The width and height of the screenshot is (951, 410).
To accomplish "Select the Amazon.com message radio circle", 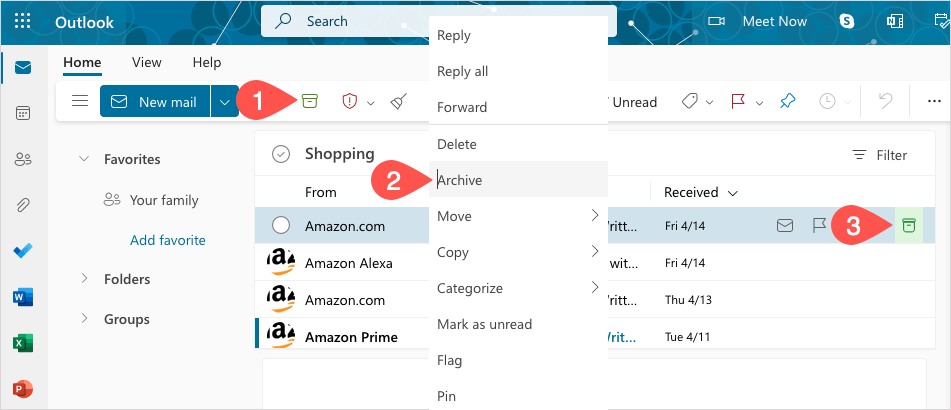I will [281, 226].
